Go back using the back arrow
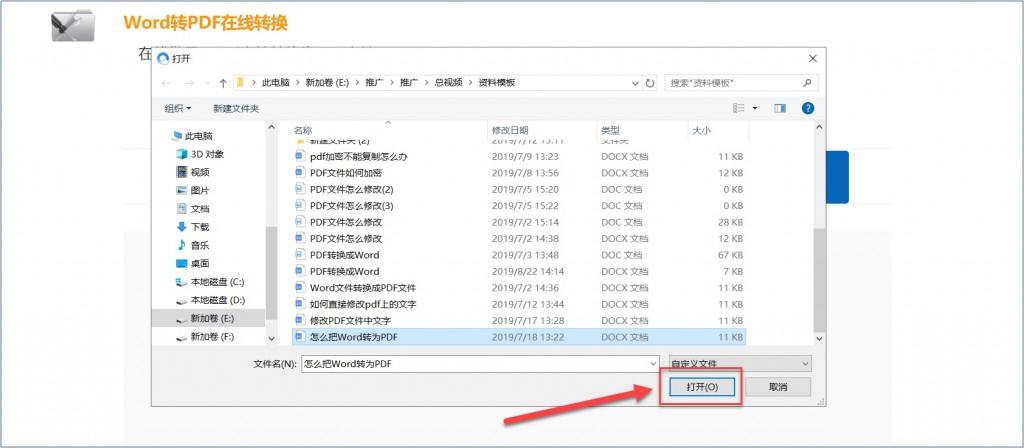The width and height of the screenshot is (1024, 448). [166, 84]
